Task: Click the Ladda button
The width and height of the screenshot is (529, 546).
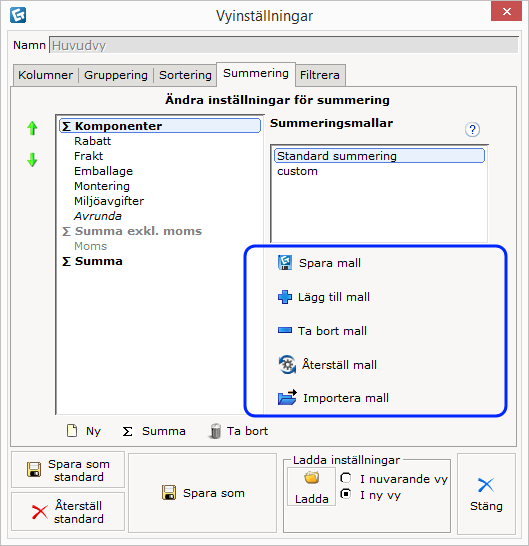Action: (311, 487)
